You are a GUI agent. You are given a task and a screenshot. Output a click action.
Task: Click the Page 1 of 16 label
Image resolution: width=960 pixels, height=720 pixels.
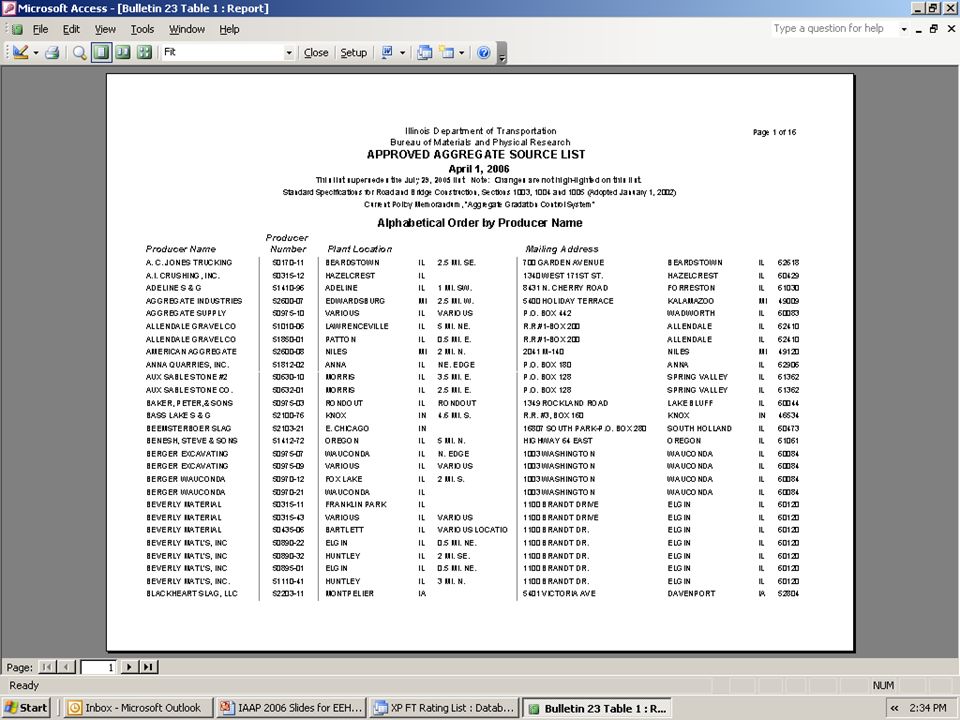[774, 132]
